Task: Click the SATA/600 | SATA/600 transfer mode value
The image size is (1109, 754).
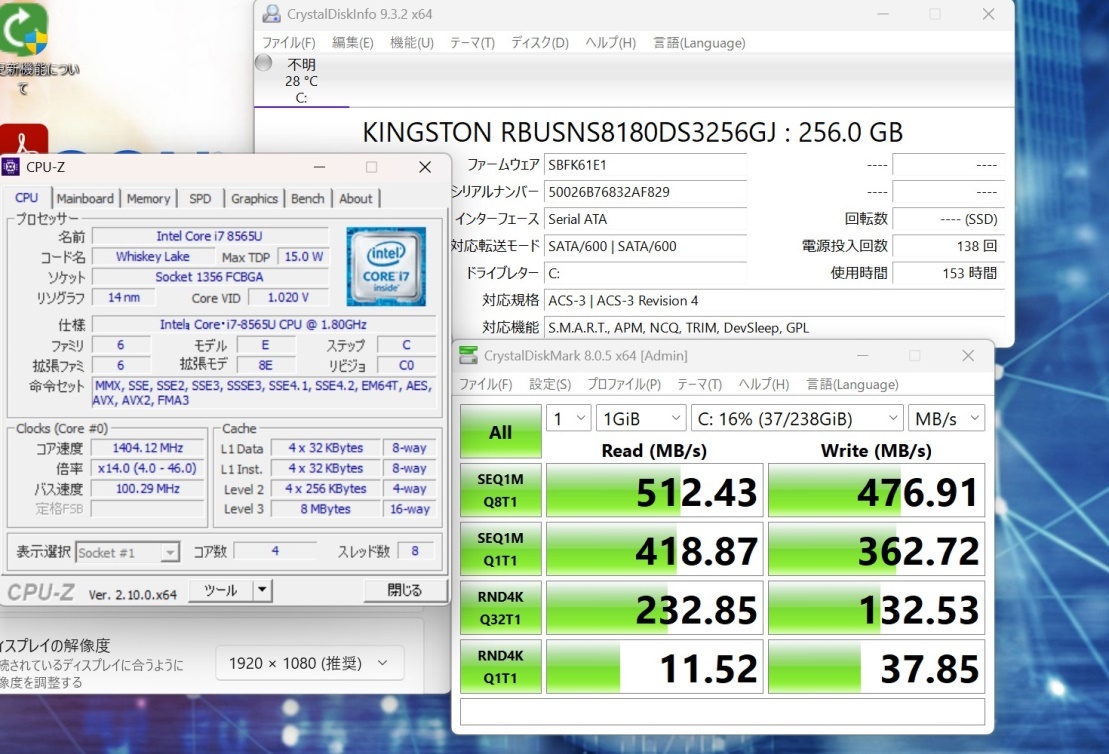Action: (646, 246)
